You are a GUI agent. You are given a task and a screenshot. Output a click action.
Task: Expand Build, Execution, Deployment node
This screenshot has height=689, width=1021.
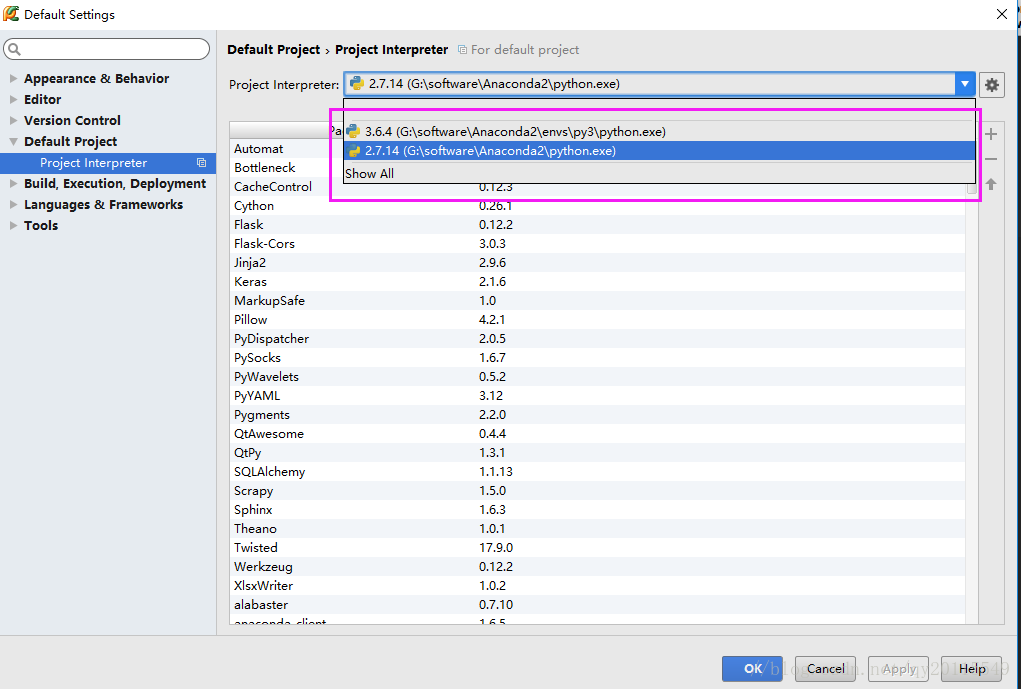(13, 184)
